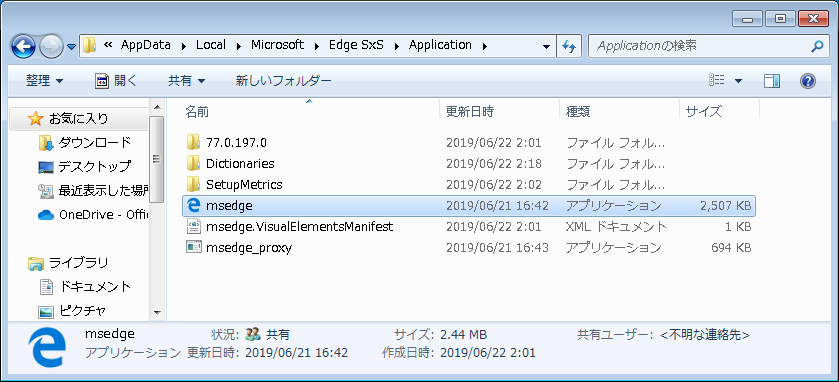839x382 pixels.
Task: Open the 整理 menu
Action: click(44, 81)
